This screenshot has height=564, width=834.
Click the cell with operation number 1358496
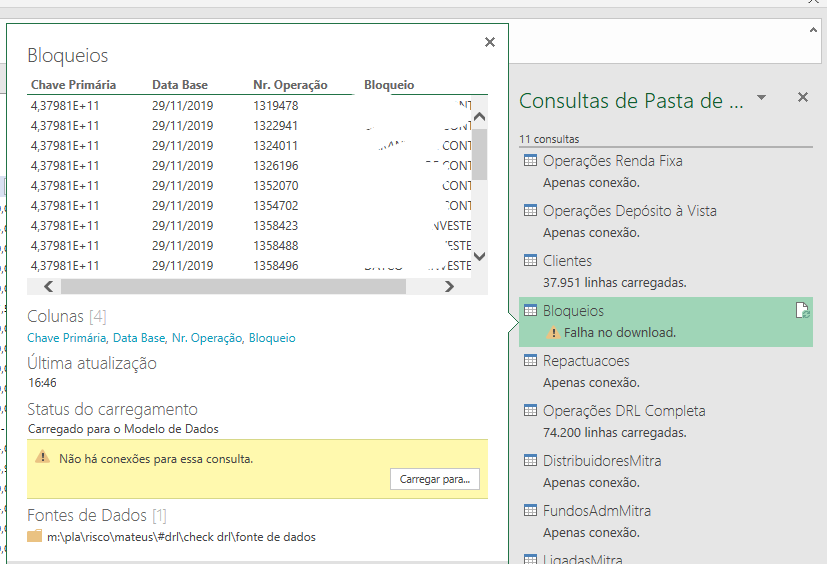pos(276,266)
